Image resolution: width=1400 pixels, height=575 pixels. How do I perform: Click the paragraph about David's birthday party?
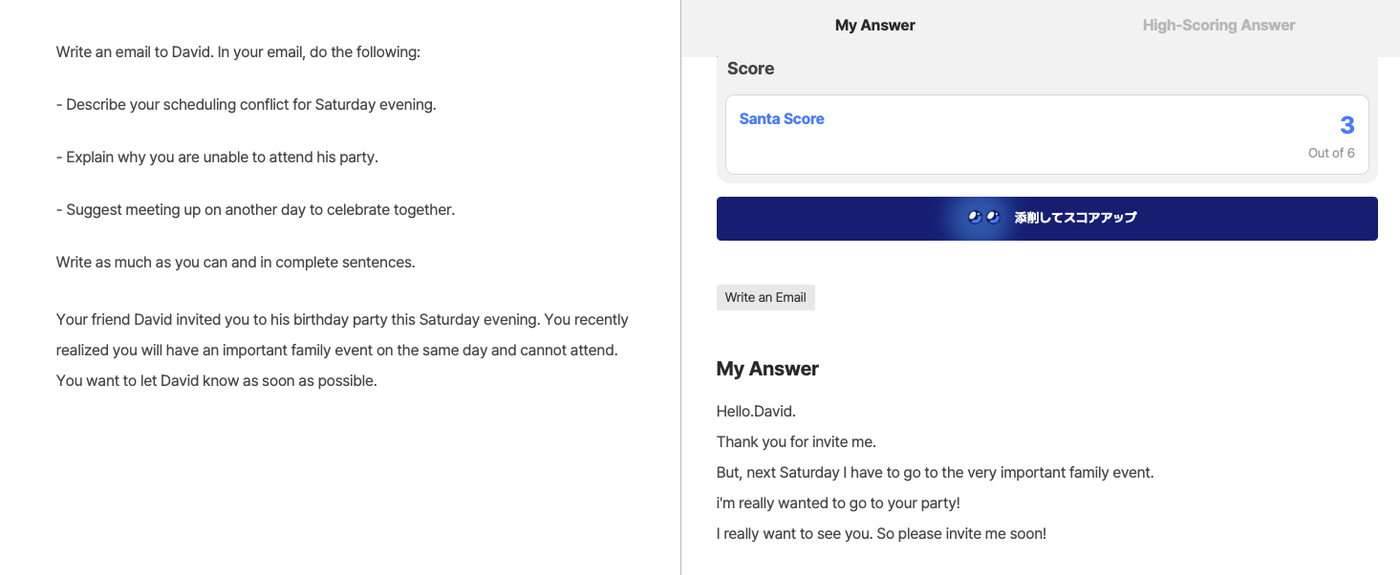[x=342, y=350]
